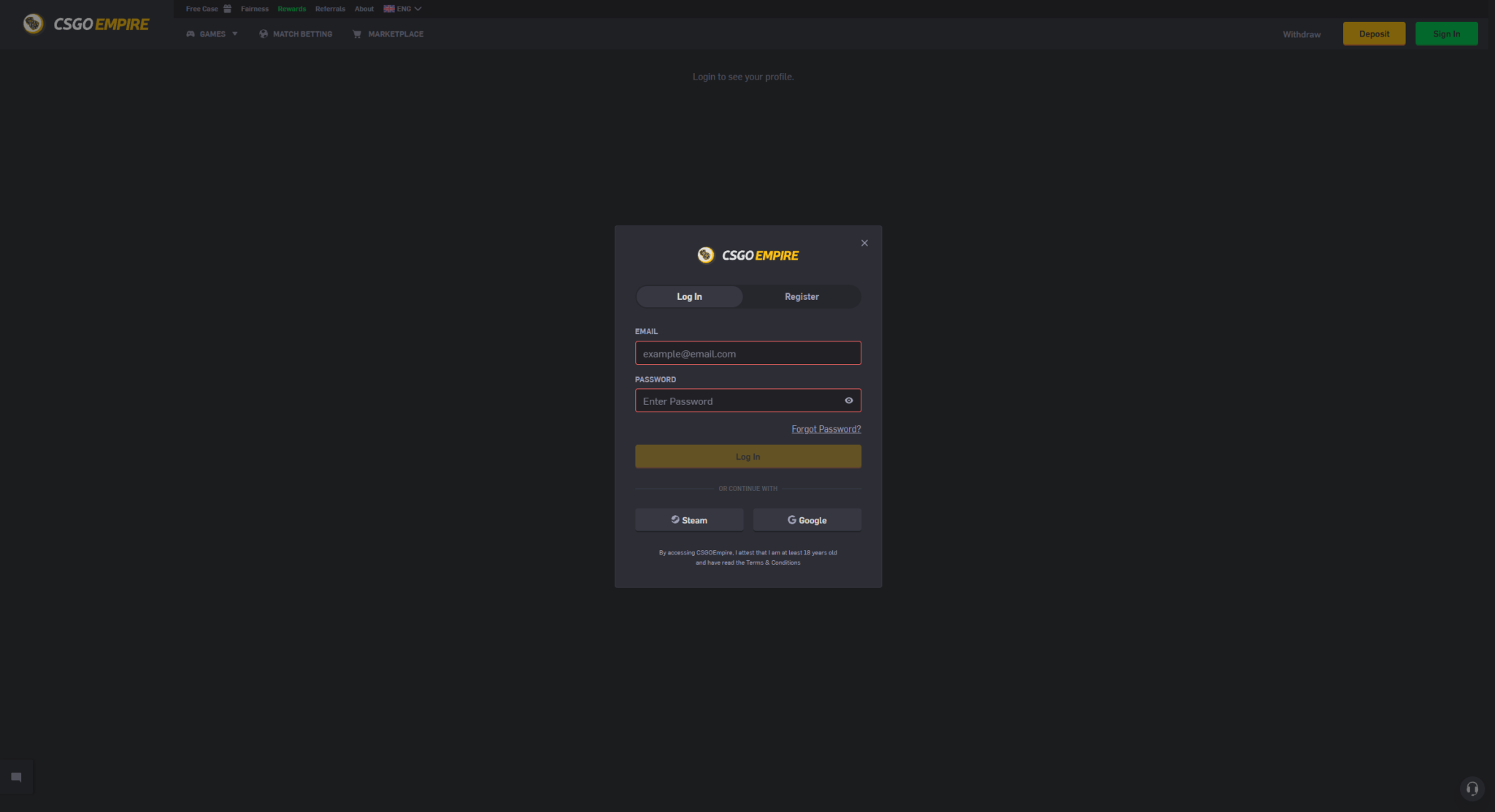Select the Log In tab
Viewport: 1495px width, 812px height.
pyautogui.click(x=689, y=296)
